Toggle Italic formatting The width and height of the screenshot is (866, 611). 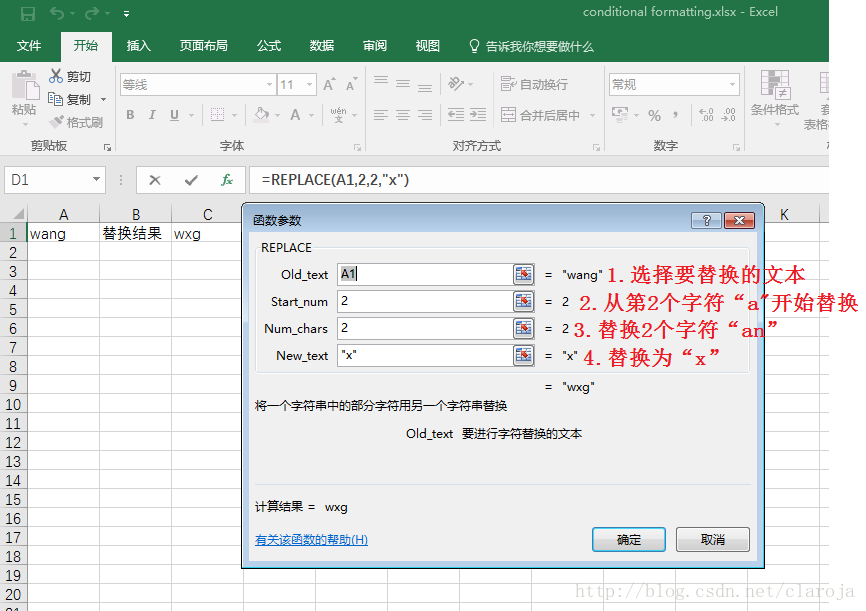coord(152,115)
